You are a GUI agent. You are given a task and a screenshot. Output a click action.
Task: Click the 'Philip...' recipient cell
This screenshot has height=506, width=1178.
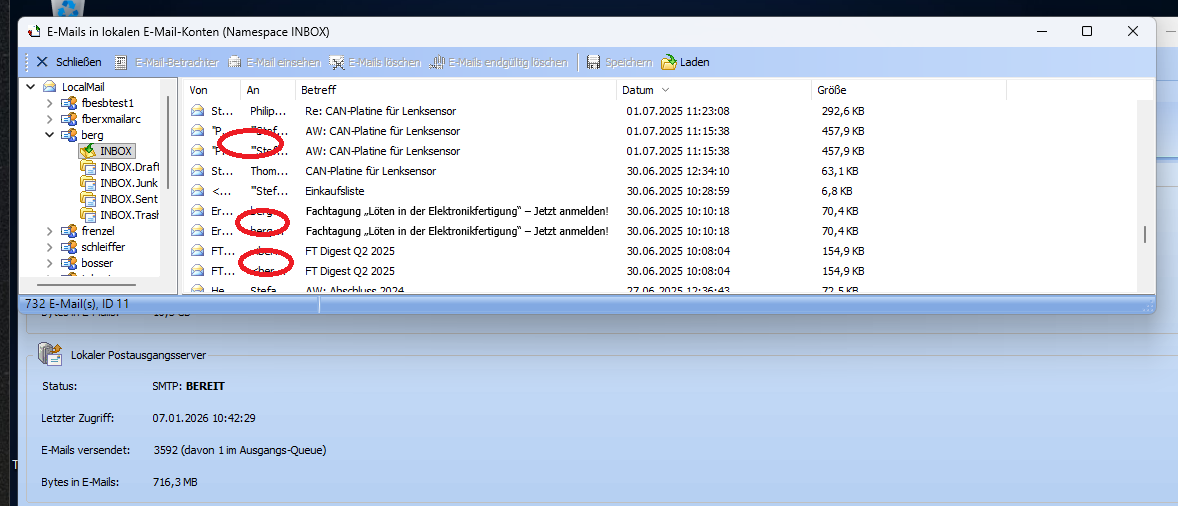pos(268,111)
